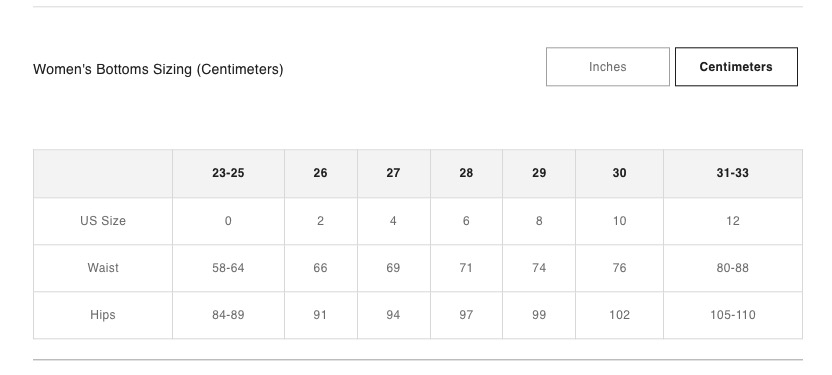Screen dimensions: 832x375
Task: Click the Waist row label
Action: pos(103,268)
